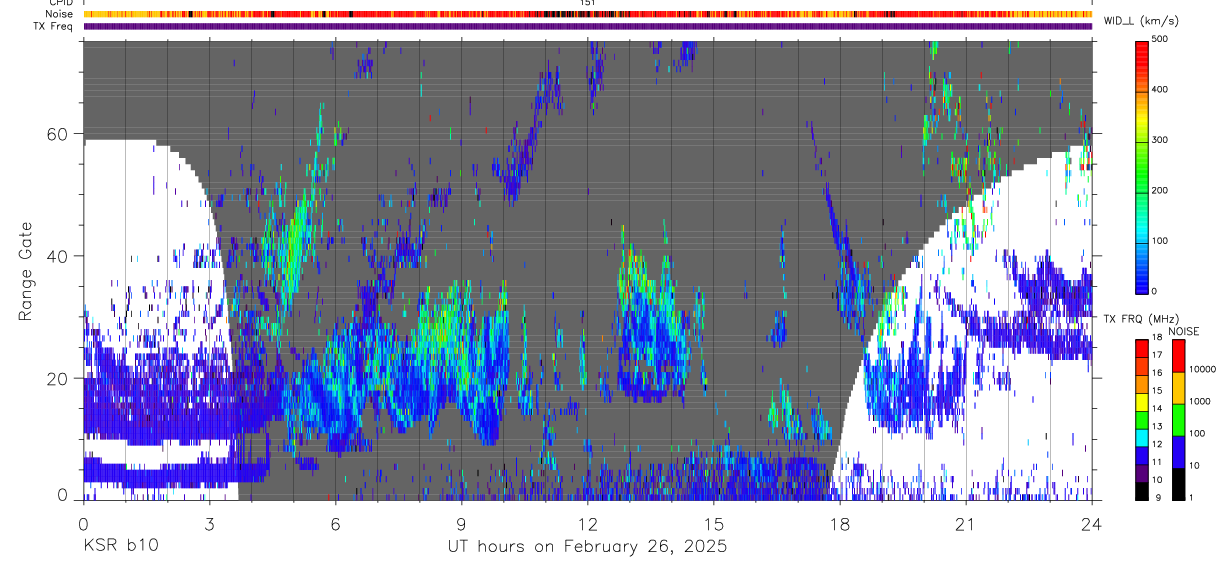This screenshot has width=1228, height=567.
Task: Click the 10000 tick on the NOISE legend
Action: tap(1202, 369)
